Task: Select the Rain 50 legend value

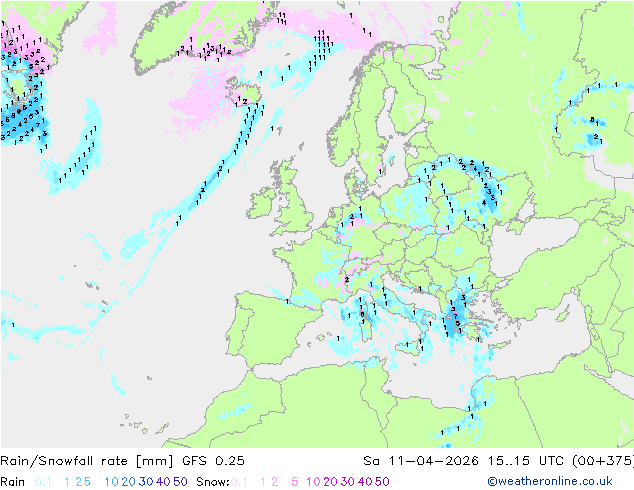Action: tap(180, 482)
